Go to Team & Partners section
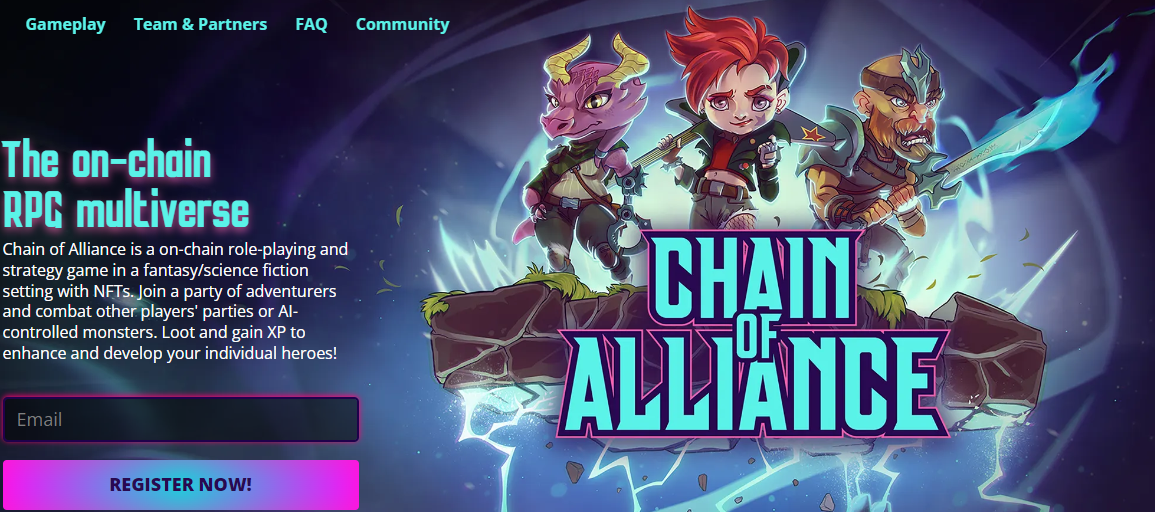Image resolution: width=1155 pixels, height=512 pixels. 200,24
